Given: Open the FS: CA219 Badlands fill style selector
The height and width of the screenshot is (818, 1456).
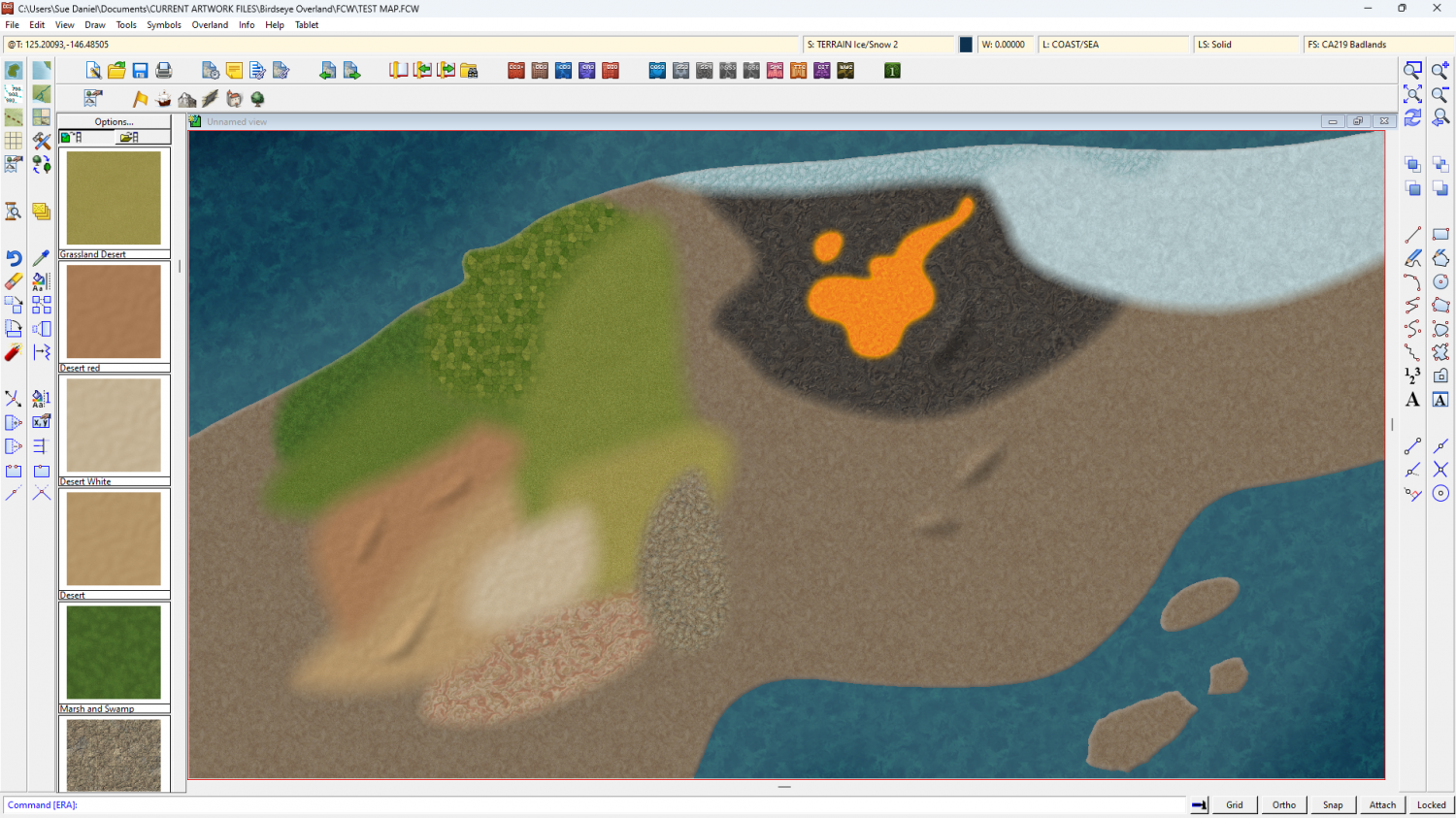Looking at the screenshot, I should tap(1378, 45).
